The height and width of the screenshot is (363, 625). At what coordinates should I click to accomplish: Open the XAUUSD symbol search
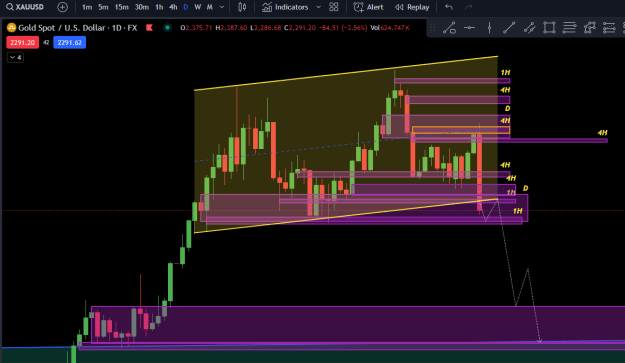pos(25,7)
